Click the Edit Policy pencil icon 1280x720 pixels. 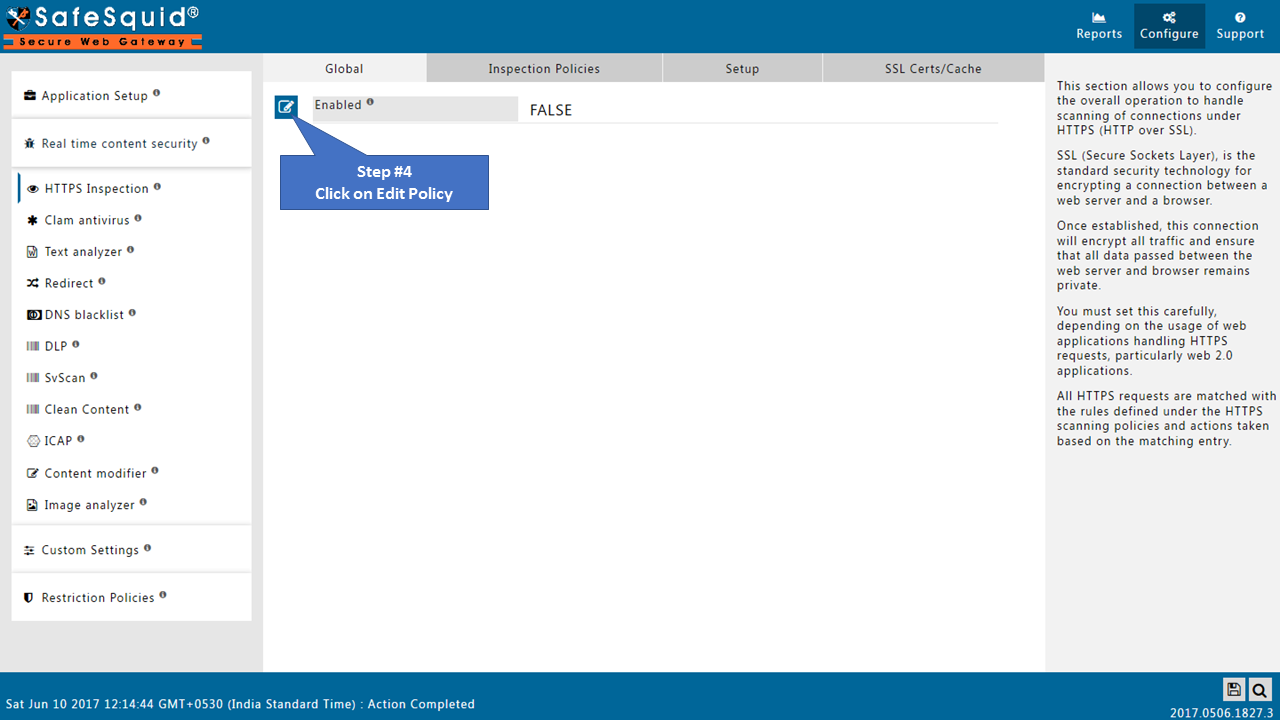(x=286, y=106)
